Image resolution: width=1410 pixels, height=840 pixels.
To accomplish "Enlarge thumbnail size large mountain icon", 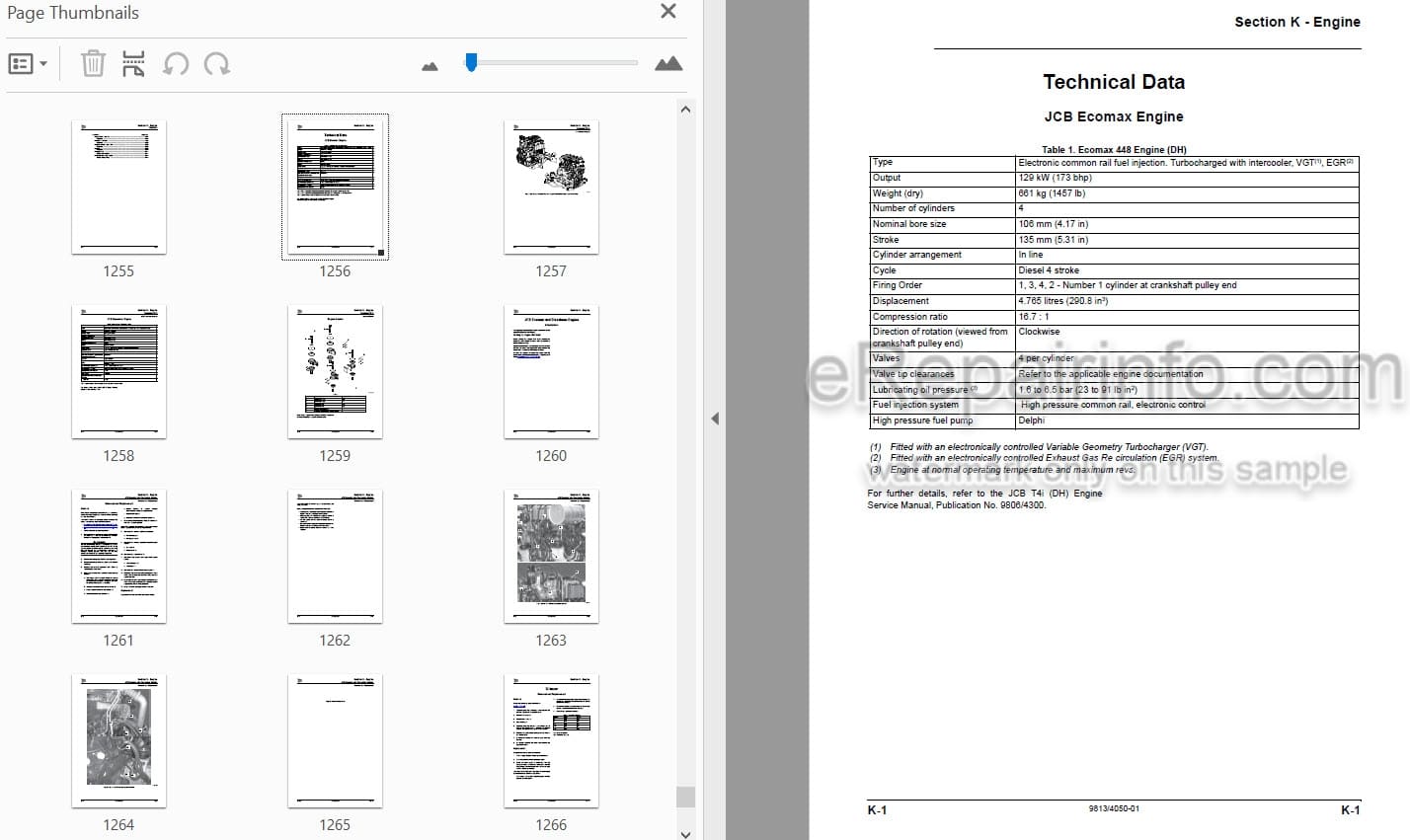I will click(668, 63).
